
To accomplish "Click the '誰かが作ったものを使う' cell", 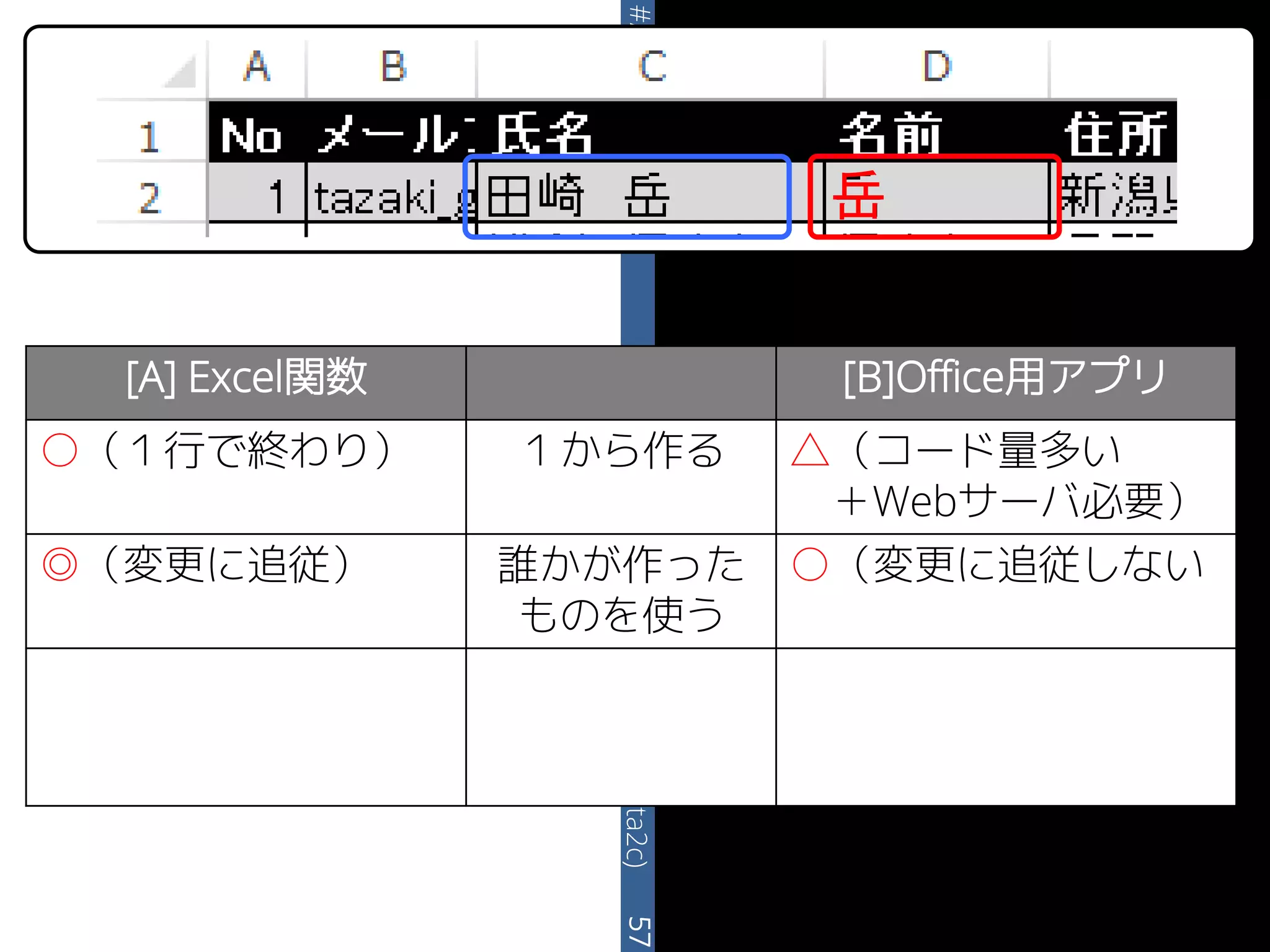I will (x=621, y=591).
